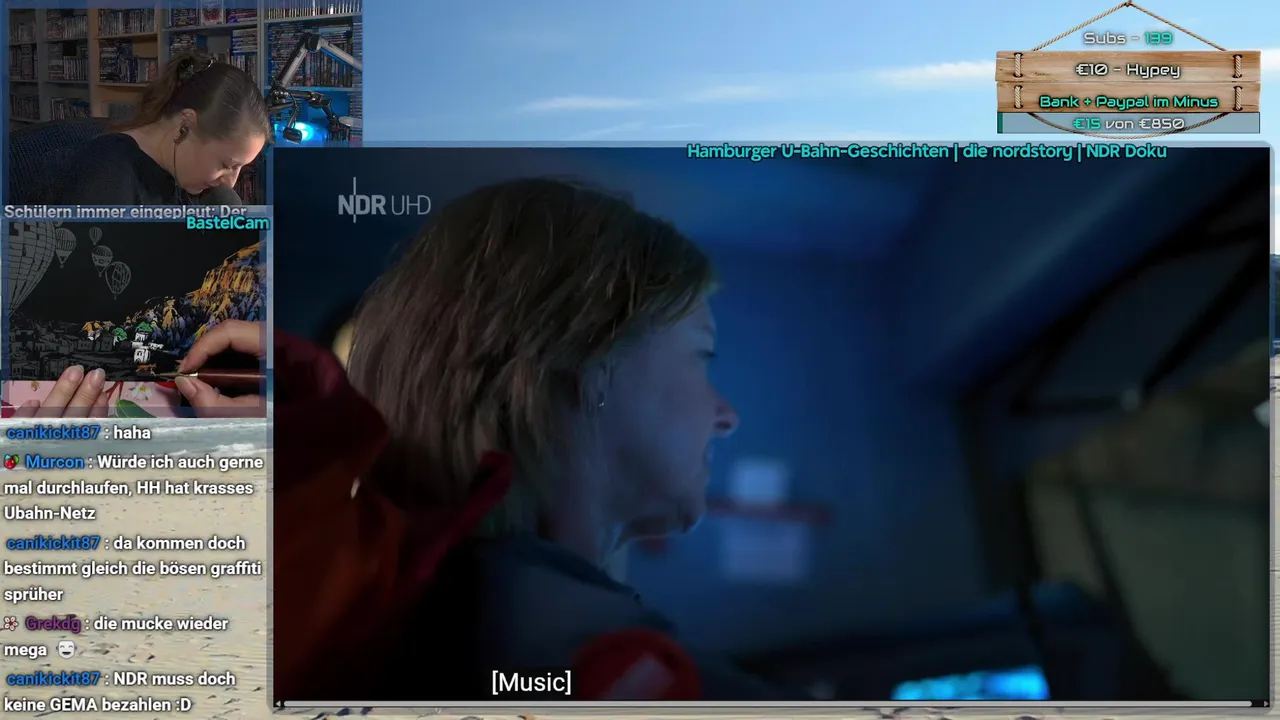1280x720 pixels.
Task: Click the BastelCam label
Action: 227,223
